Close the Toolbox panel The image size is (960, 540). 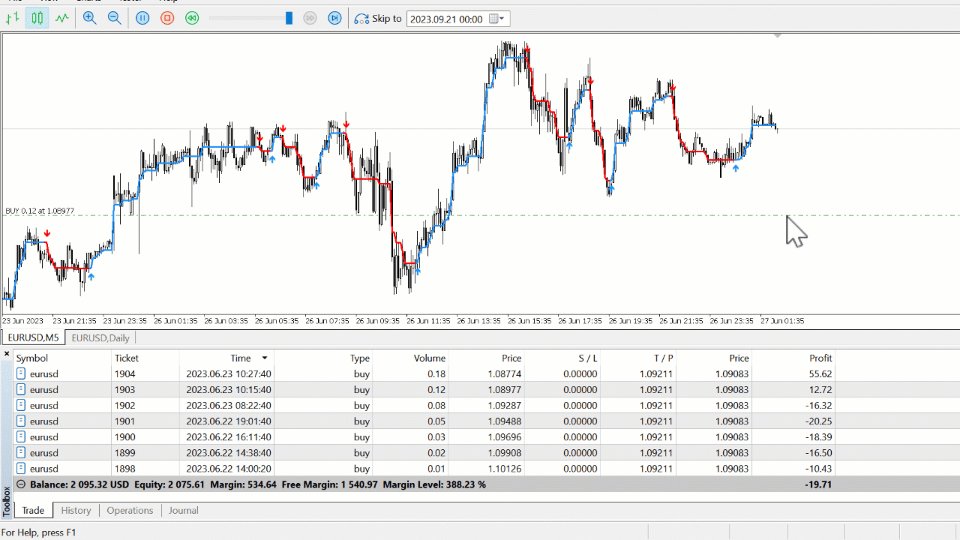pyautogui.click(x=6, y=354)
